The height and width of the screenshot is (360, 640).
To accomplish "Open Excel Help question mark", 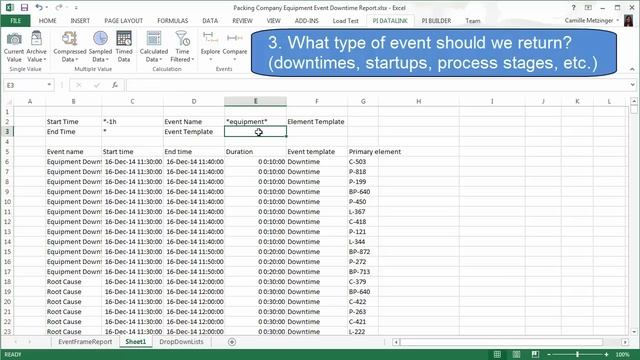I will (x=573, y=7).
